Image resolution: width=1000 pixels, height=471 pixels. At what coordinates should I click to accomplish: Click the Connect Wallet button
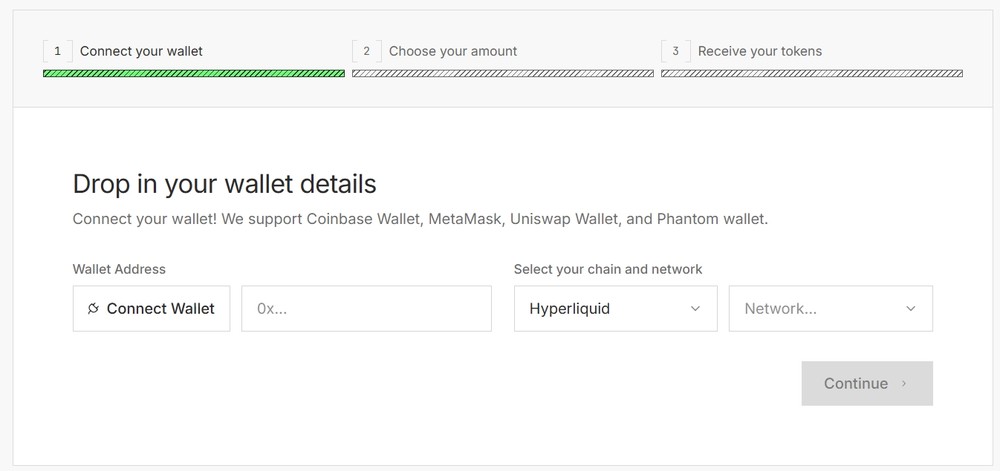pyautogui.click(x=151, y=308)
